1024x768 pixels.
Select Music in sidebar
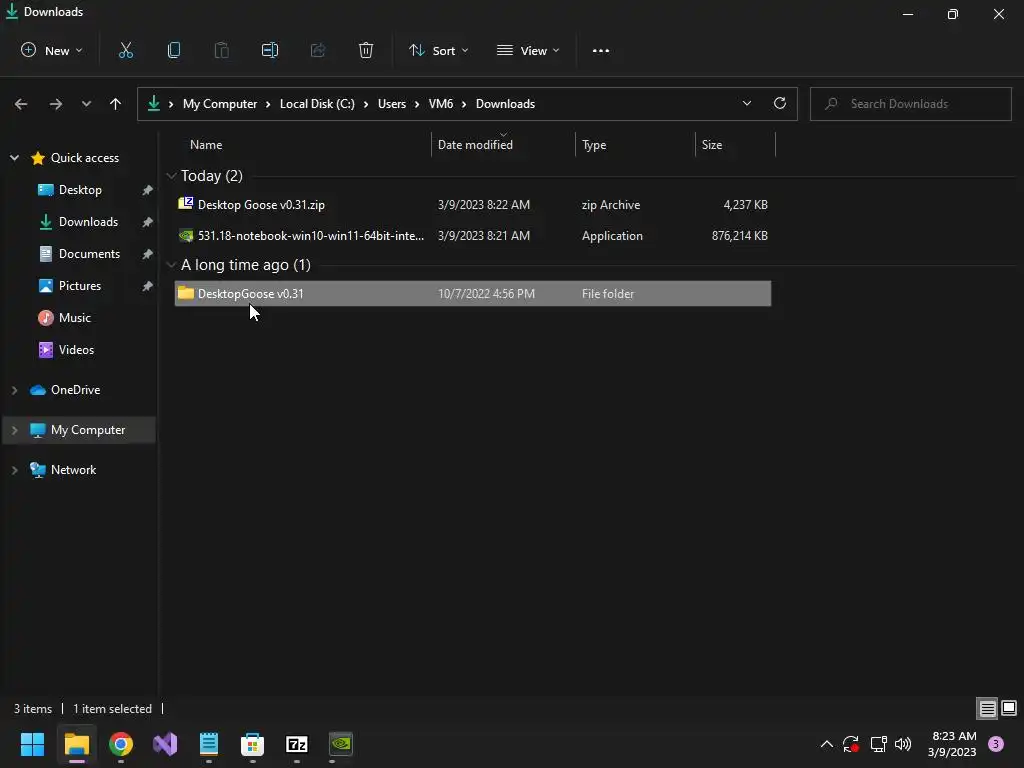tap(74, 317)
